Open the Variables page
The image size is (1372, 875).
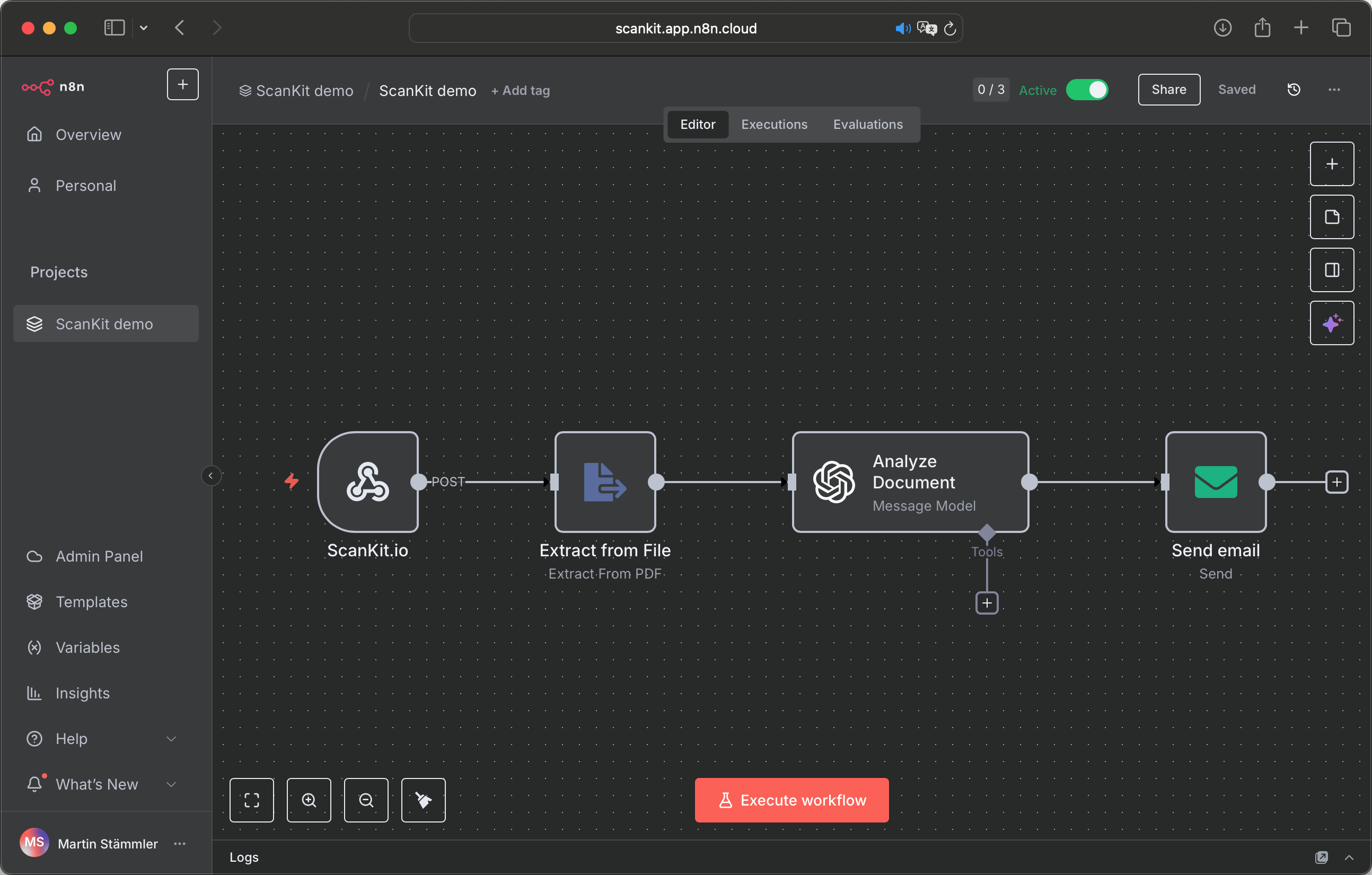pos(106,647)
